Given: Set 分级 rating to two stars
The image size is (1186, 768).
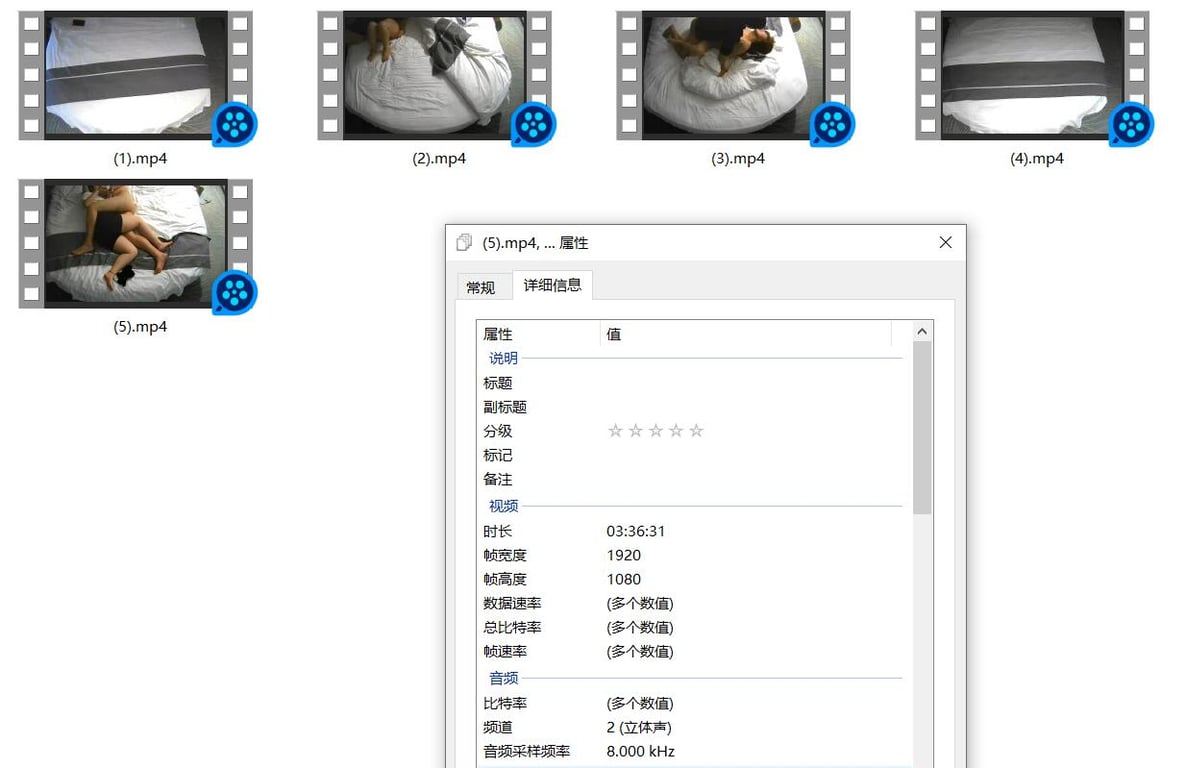Looking at the screenshot, I should tap(635, 431).
